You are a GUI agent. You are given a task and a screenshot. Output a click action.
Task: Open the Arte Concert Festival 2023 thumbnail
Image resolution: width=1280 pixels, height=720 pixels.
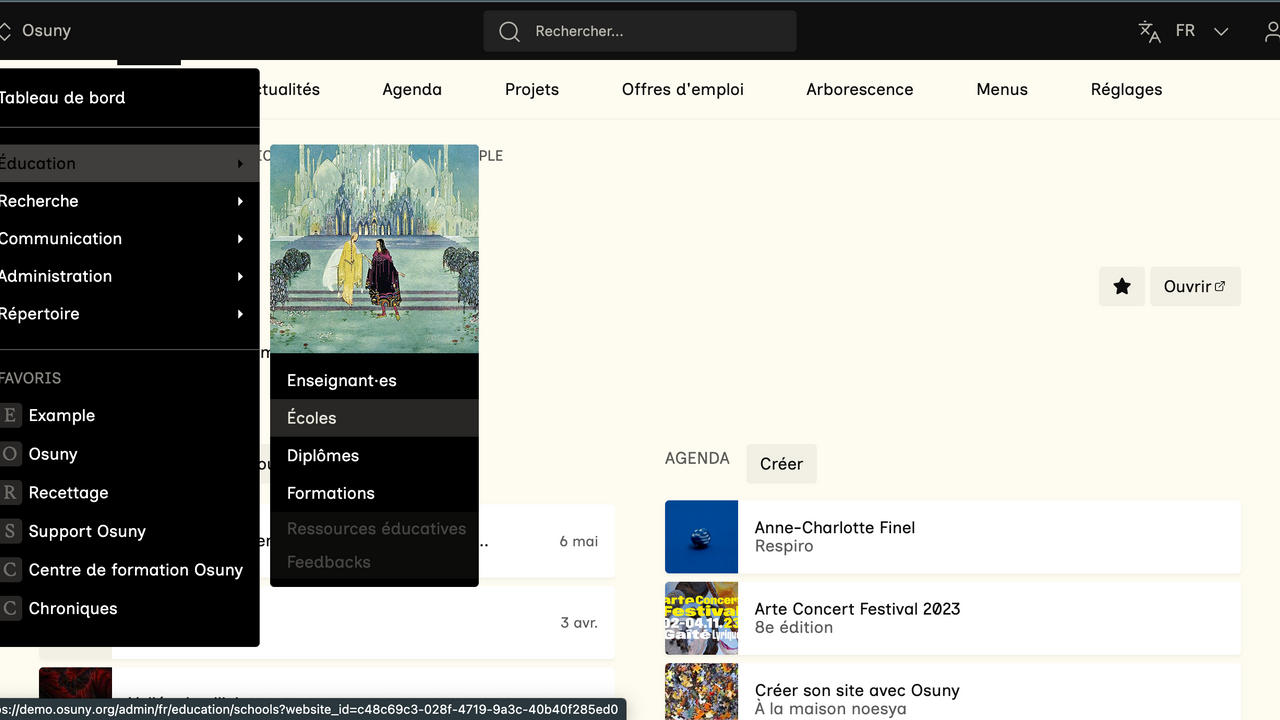tap(701, 618)
